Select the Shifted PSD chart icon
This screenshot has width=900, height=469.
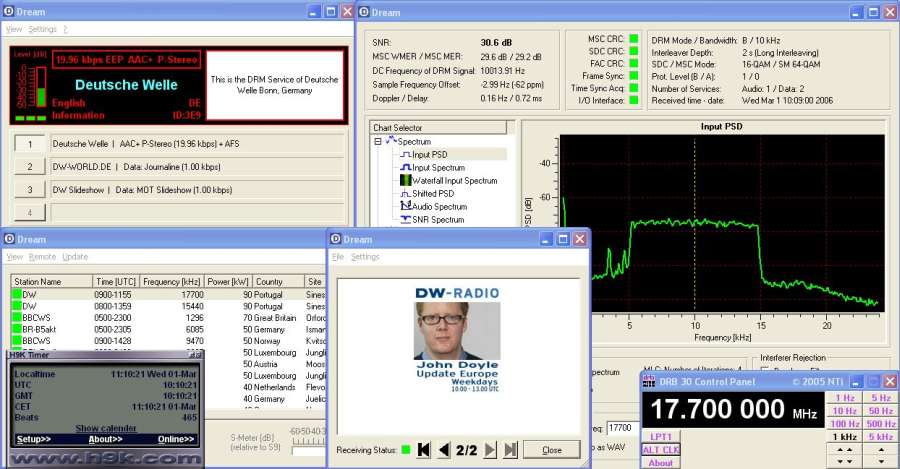(x=405, y=193)
